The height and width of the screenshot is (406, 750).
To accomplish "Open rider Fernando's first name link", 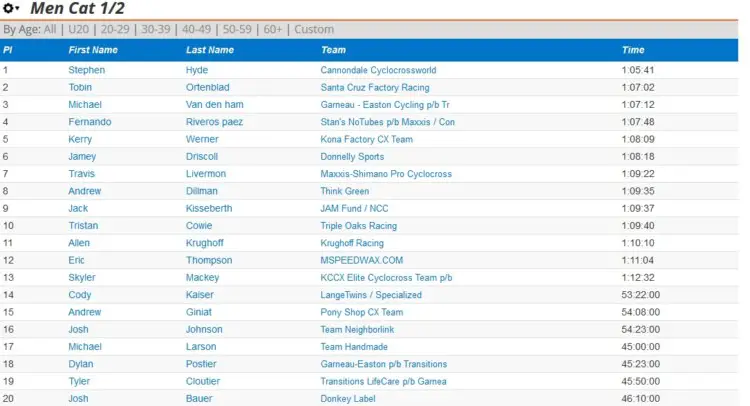I will pyautogui.click(x=89, y=121).
